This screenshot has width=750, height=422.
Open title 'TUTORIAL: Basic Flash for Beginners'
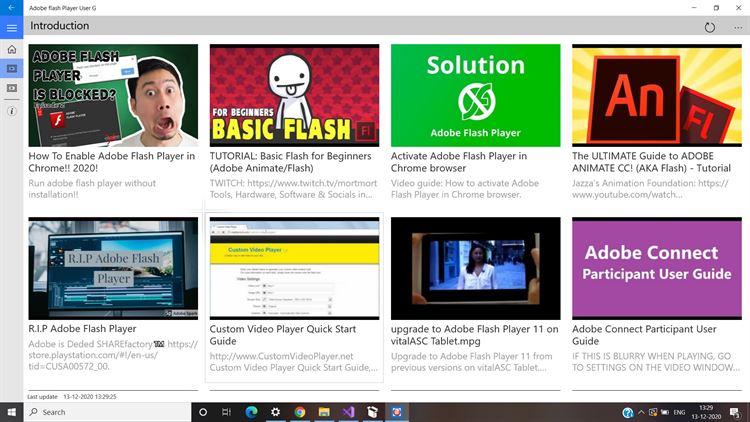point(290,162)
